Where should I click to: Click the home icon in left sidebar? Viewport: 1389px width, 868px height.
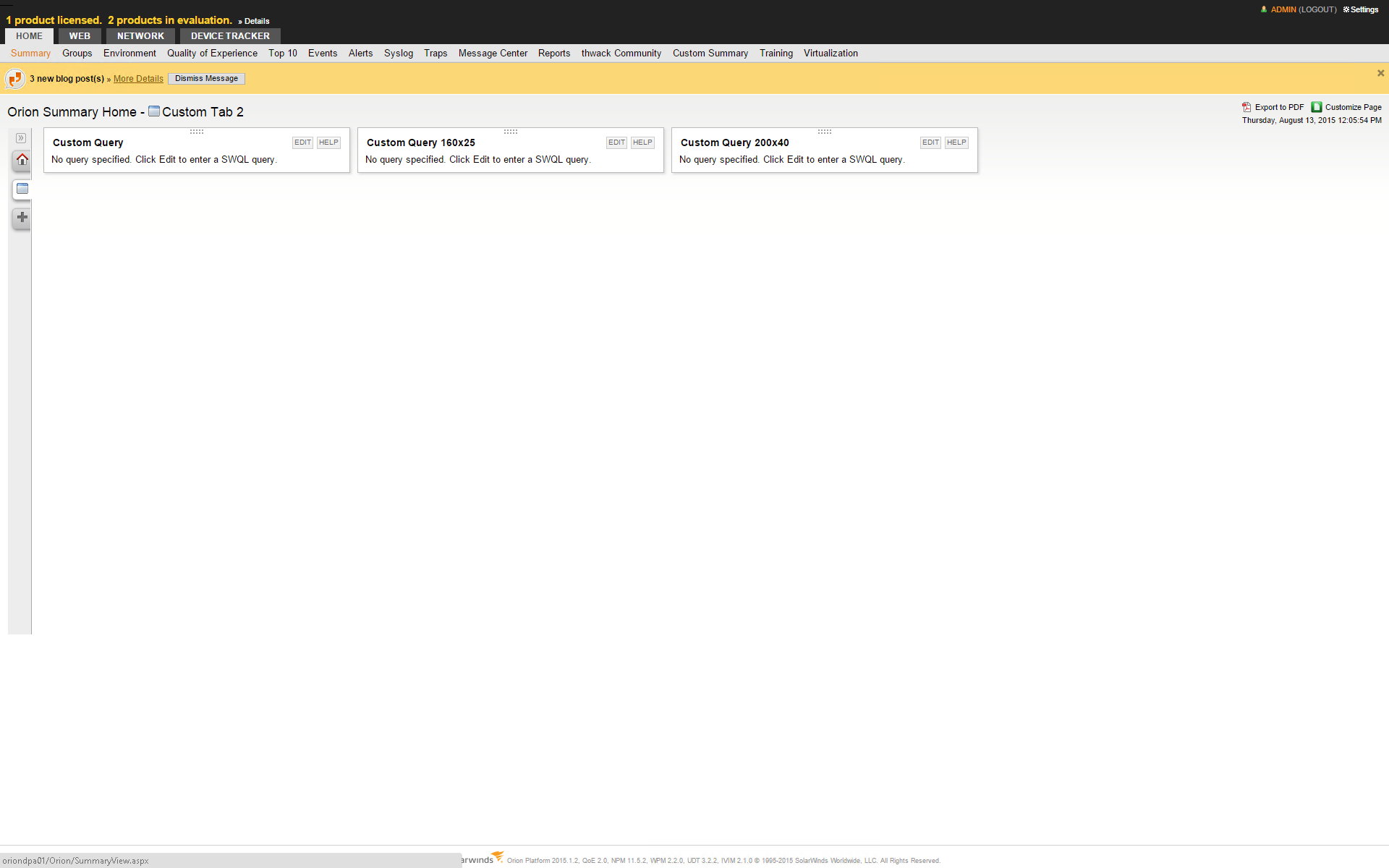[22, 160]
